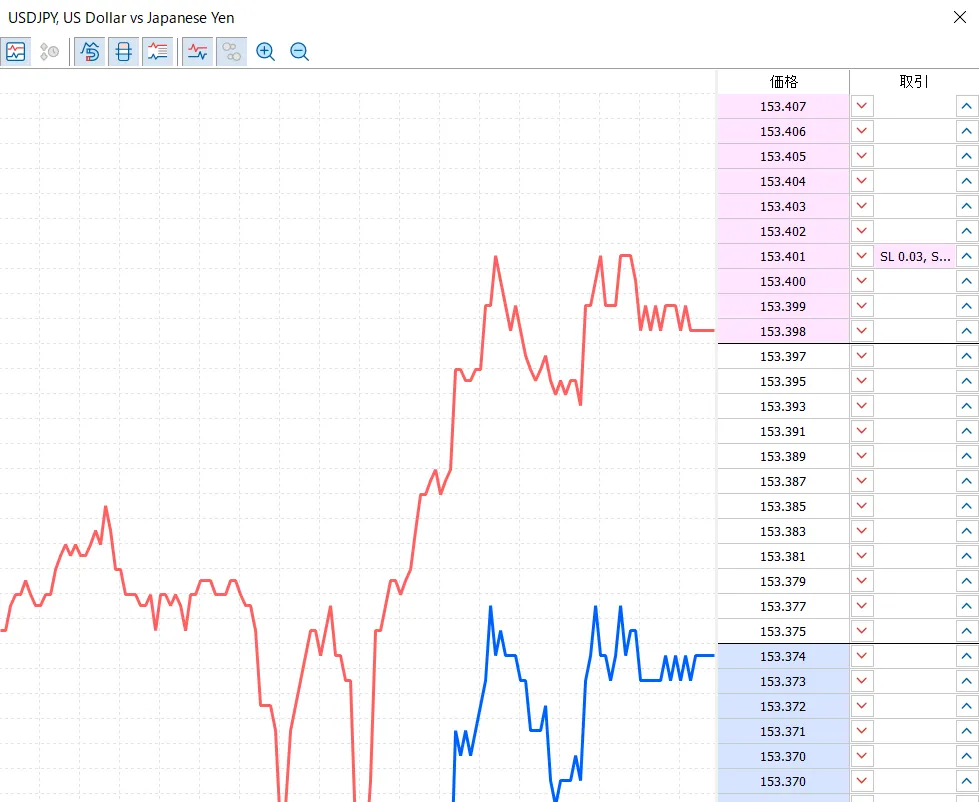Toggle the tick chart display icon
979x802 pixels.
[x=16, y=52]
